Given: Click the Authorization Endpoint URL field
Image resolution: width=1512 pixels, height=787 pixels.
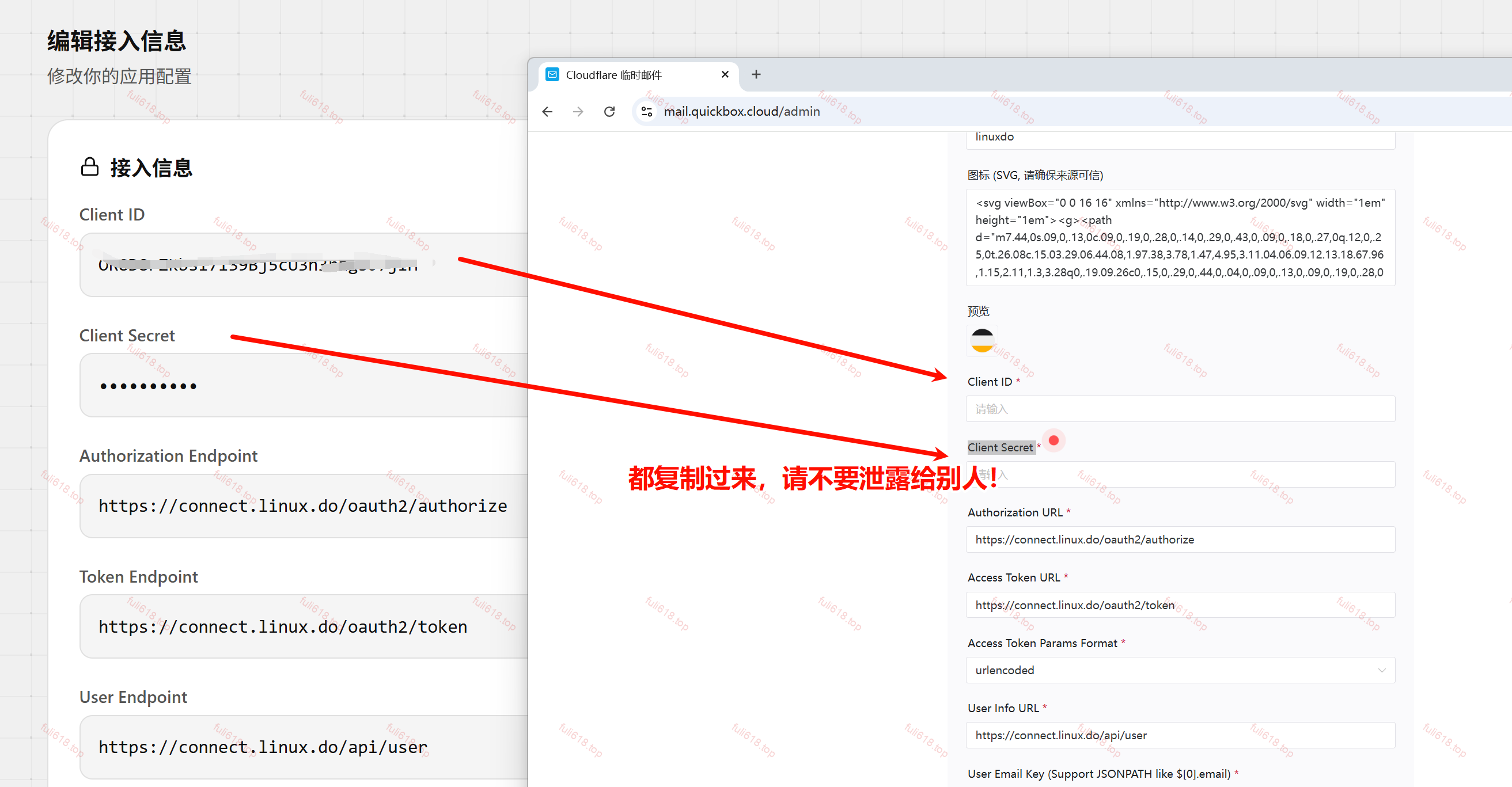Looking at the screenshot, I should coord(304,506).
